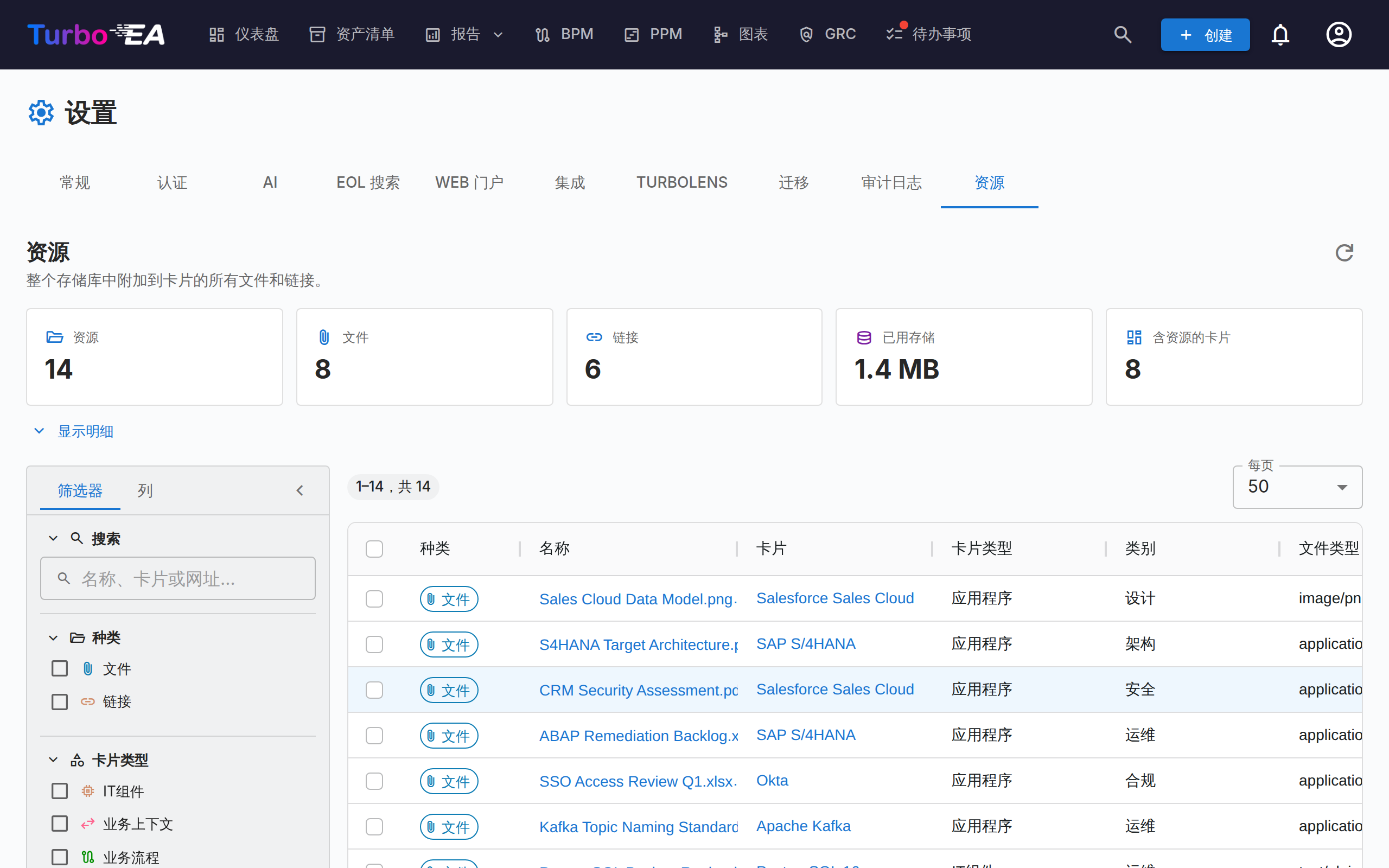Open 仪表盘 dashboard in the navbar
1389x868 pixels.
point(244,34)
